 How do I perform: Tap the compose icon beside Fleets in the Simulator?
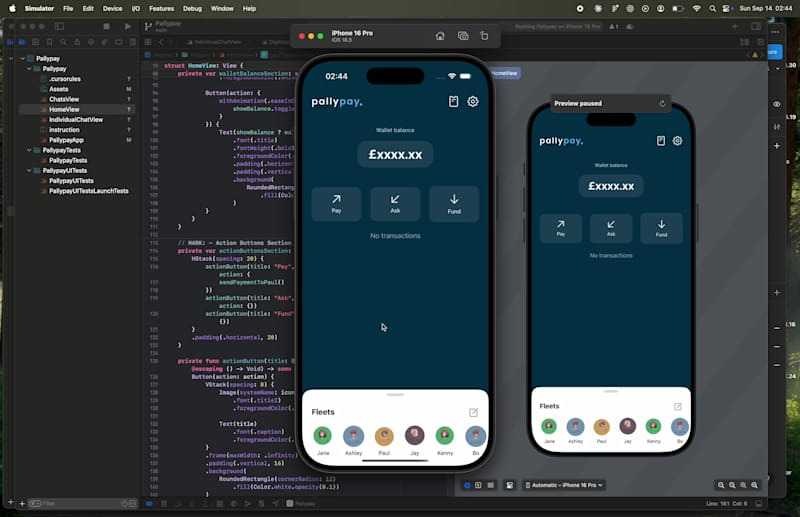[x=473, y=412]
